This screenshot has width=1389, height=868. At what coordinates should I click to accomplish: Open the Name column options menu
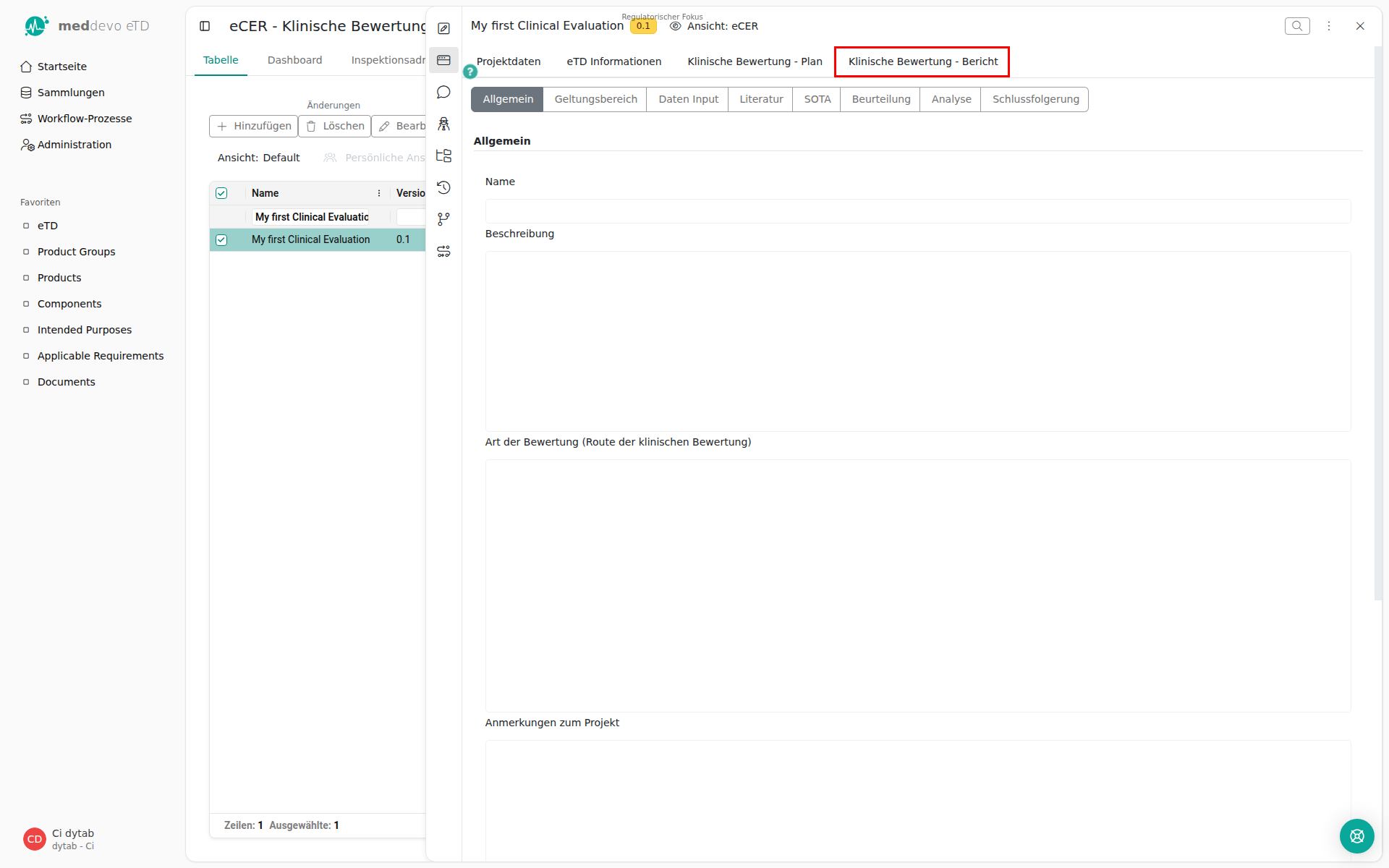(379, 193)
